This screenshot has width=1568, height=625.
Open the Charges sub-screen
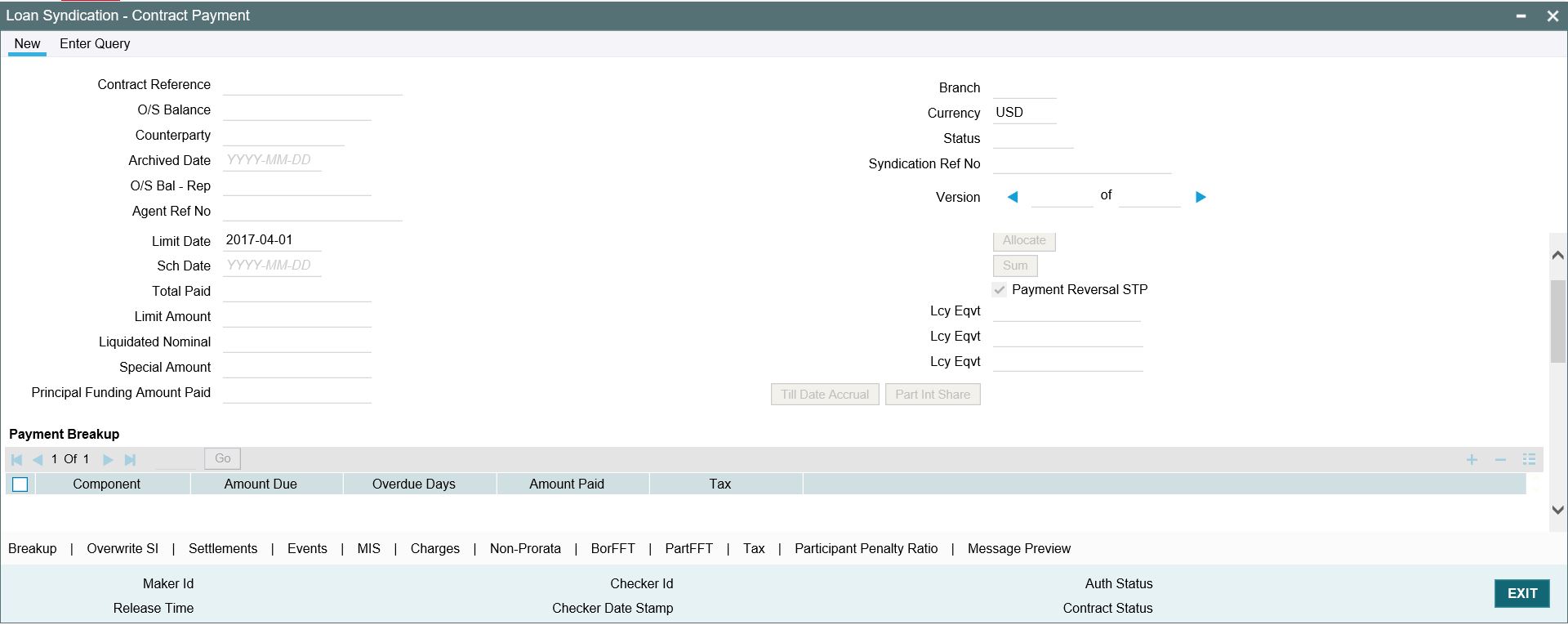pos(435,549)
